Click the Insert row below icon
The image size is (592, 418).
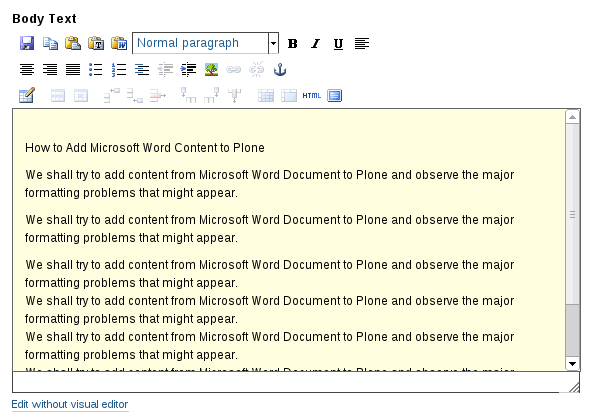click(135, 96)
